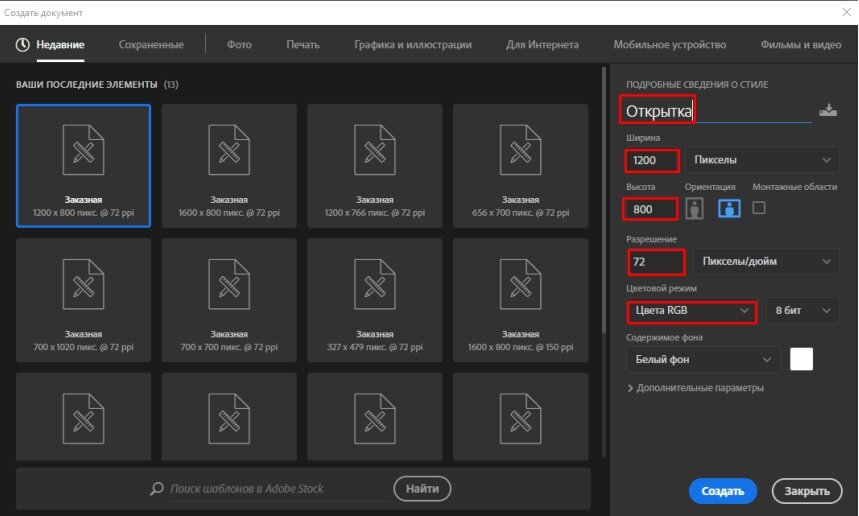
Task: Open the Фото tab
Action: point(239,45)
